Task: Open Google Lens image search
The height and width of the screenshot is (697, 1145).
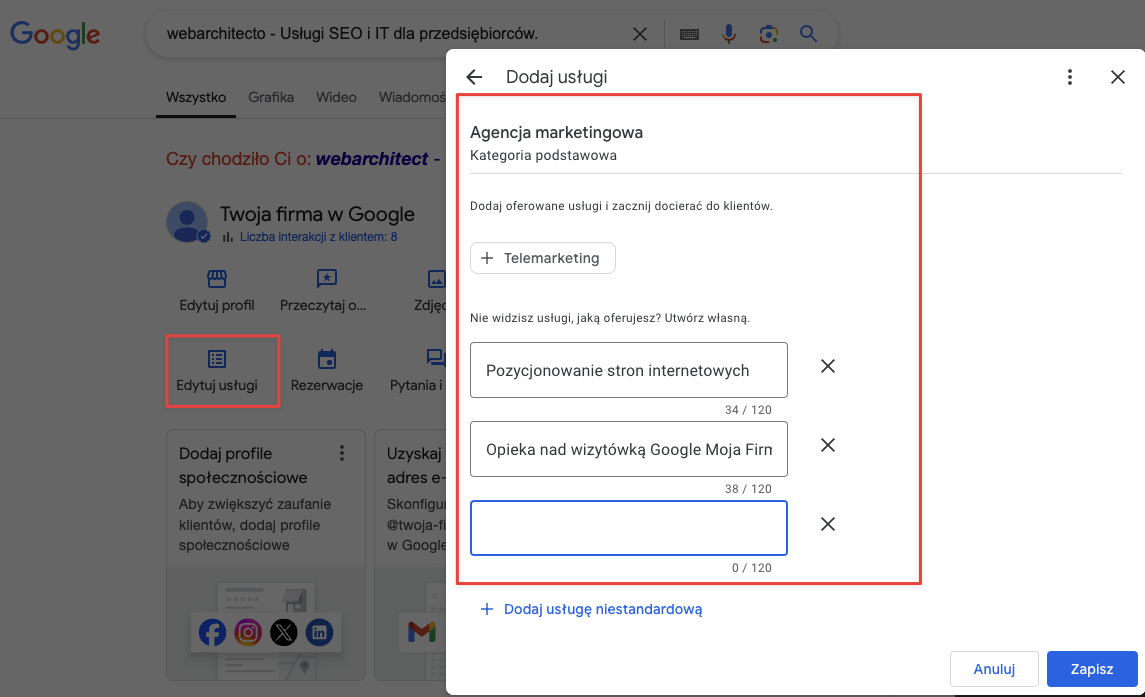Action: [x=768, y=34]
